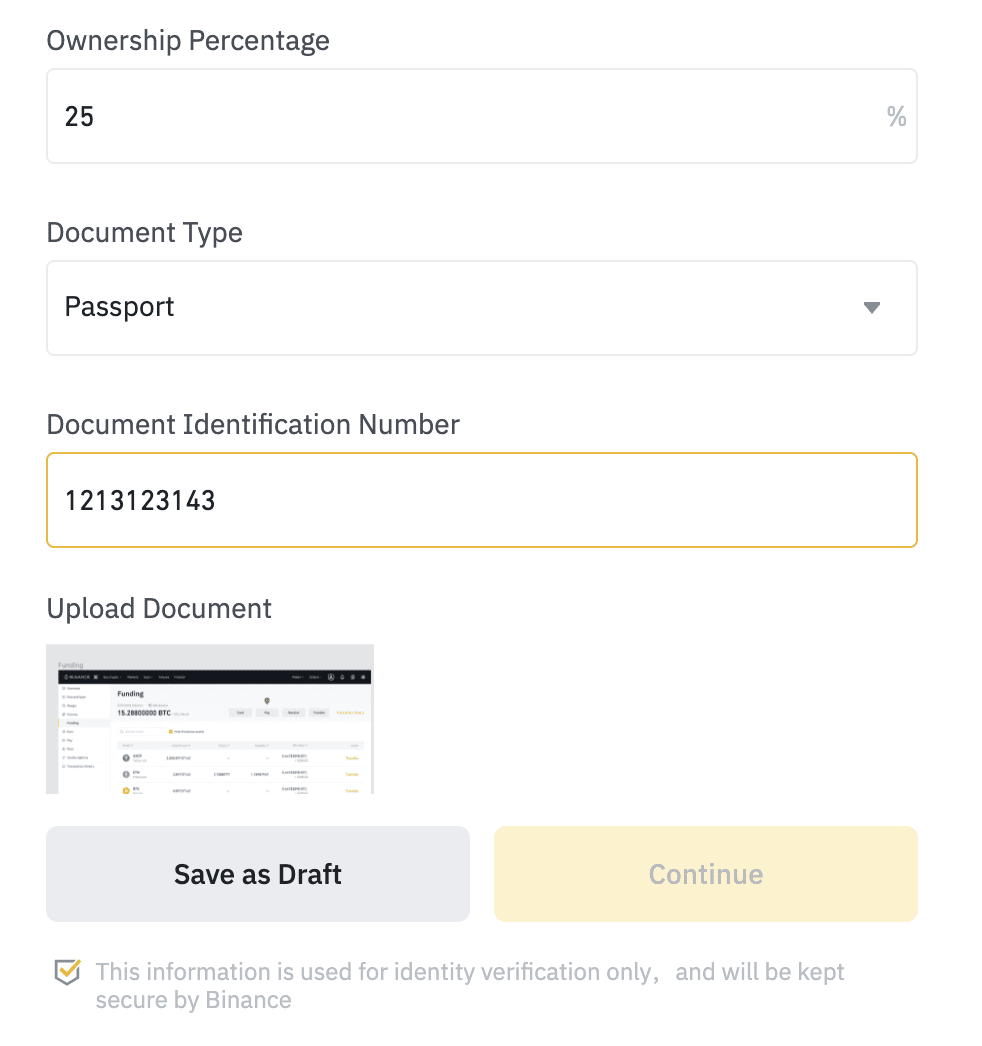982x1046 pixels.
Task: Click the Funding heading in uploaded image
Action: coord(131,694)
